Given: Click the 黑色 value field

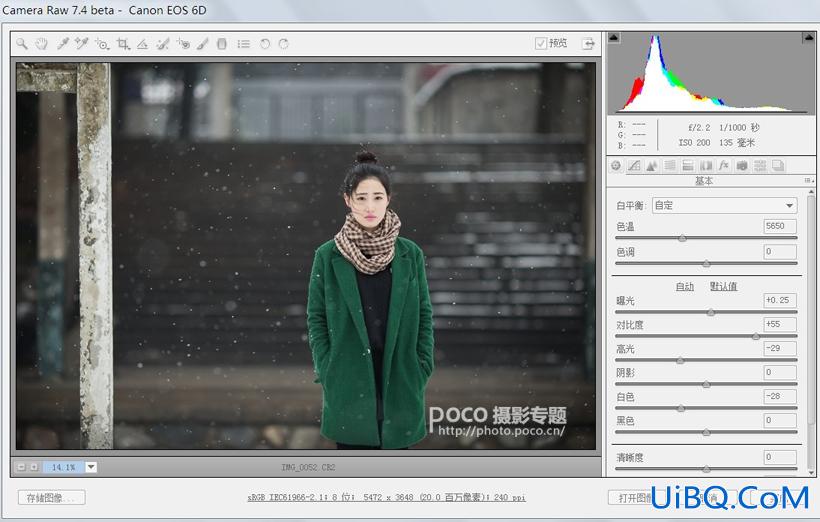Looking at the screenshot, I should 780,421.
